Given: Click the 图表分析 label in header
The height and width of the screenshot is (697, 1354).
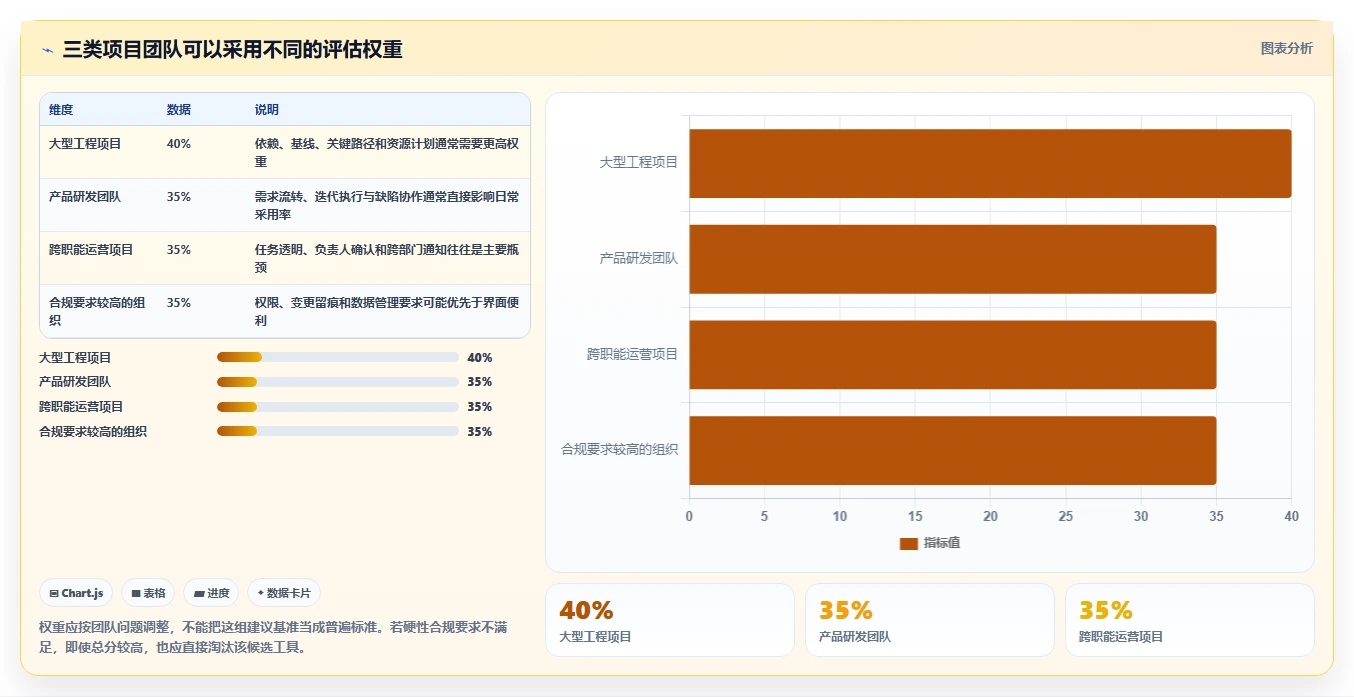Looking at the screenshot, I should 1286,48.
